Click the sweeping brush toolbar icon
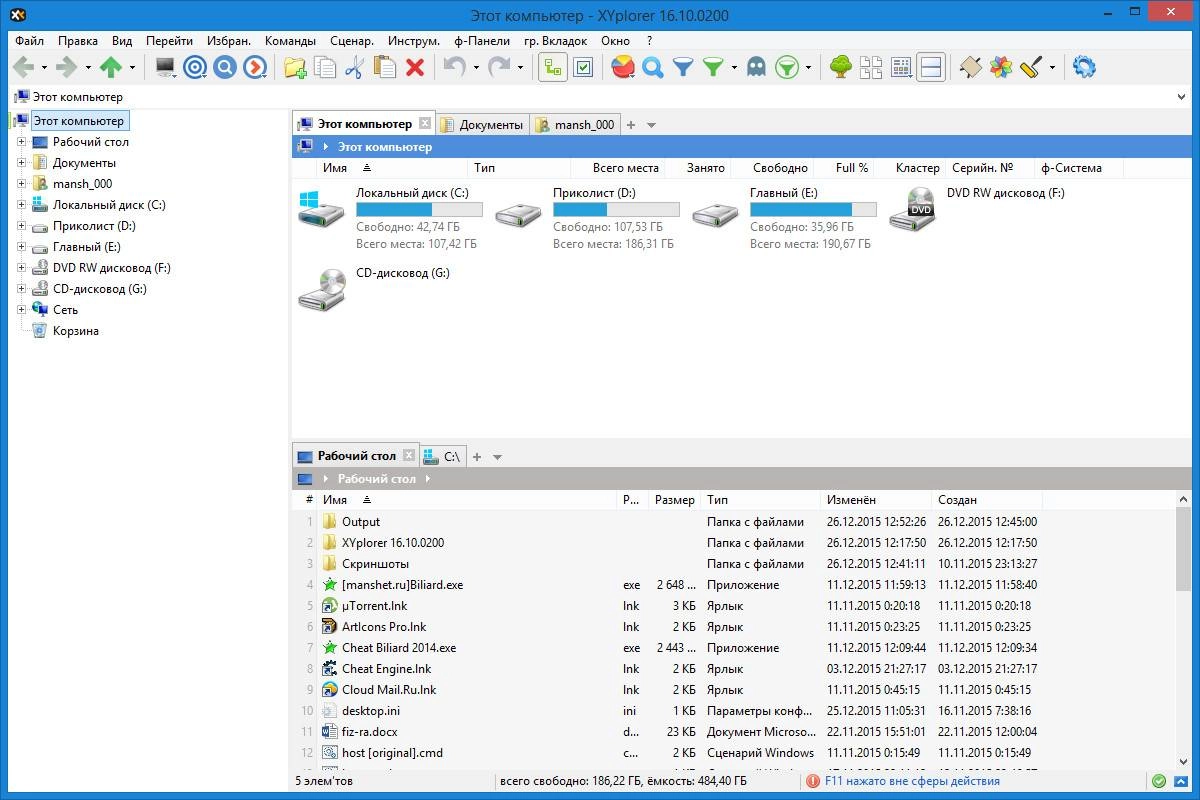1200x800 pixels. (x=971, y=67)
